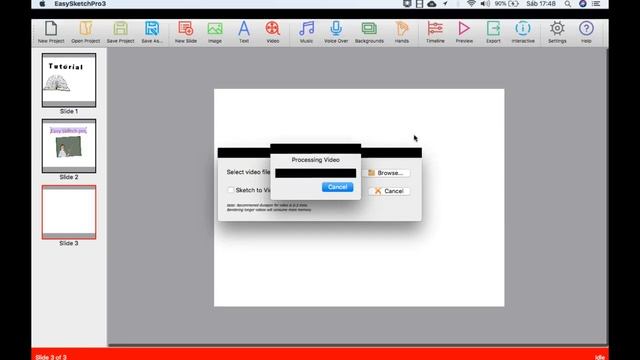The image size is (640, 360).
Task: Enable the Sketch to Video checkbox
Action: [x=231, y=190]
